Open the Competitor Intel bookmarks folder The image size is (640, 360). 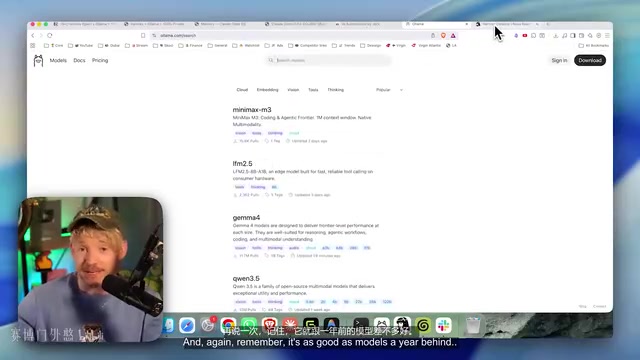click(307, 45)
